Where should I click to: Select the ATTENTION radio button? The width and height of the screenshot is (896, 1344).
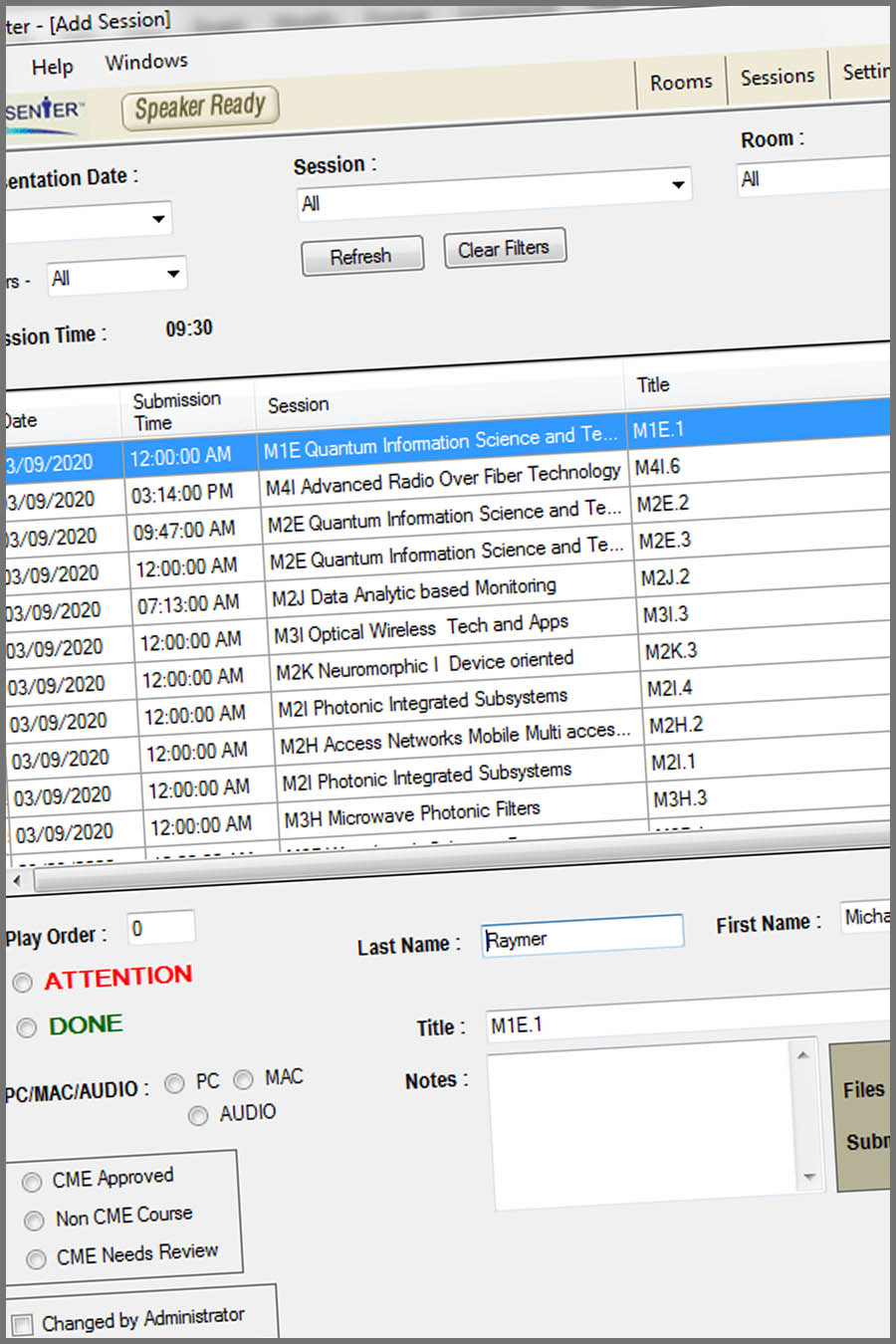point(23,984)
